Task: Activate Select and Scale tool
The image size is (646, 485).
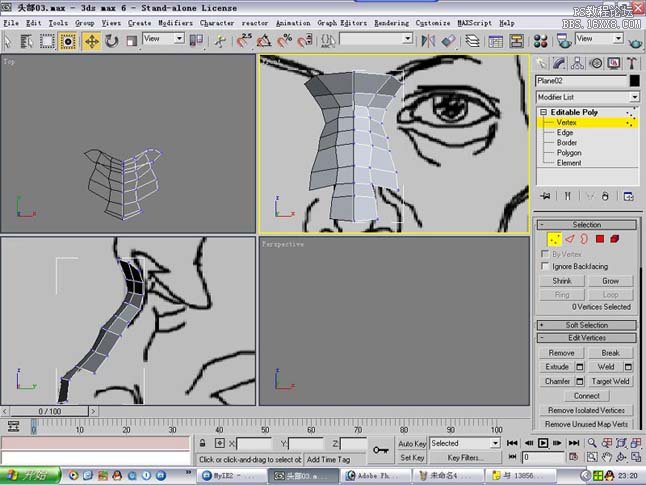Action: tap(131, 41)
